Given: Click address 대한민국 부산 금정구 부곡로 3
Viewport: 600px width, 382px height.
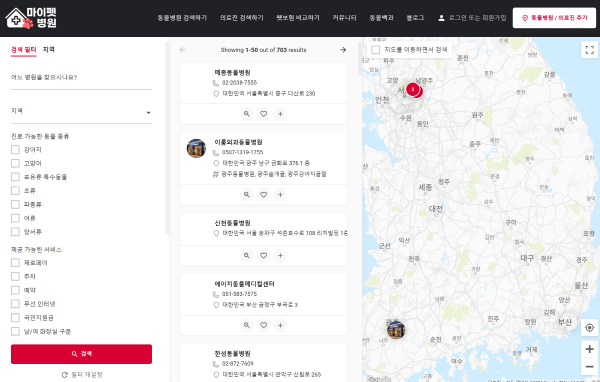Looking at the screenshot, I should pos(260,305).
